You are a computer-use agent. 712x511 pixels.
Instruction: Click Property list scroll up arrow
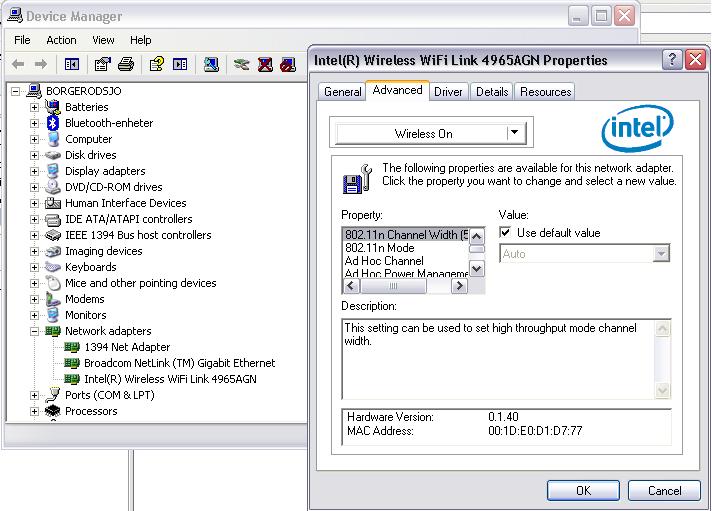click(477, 236)
